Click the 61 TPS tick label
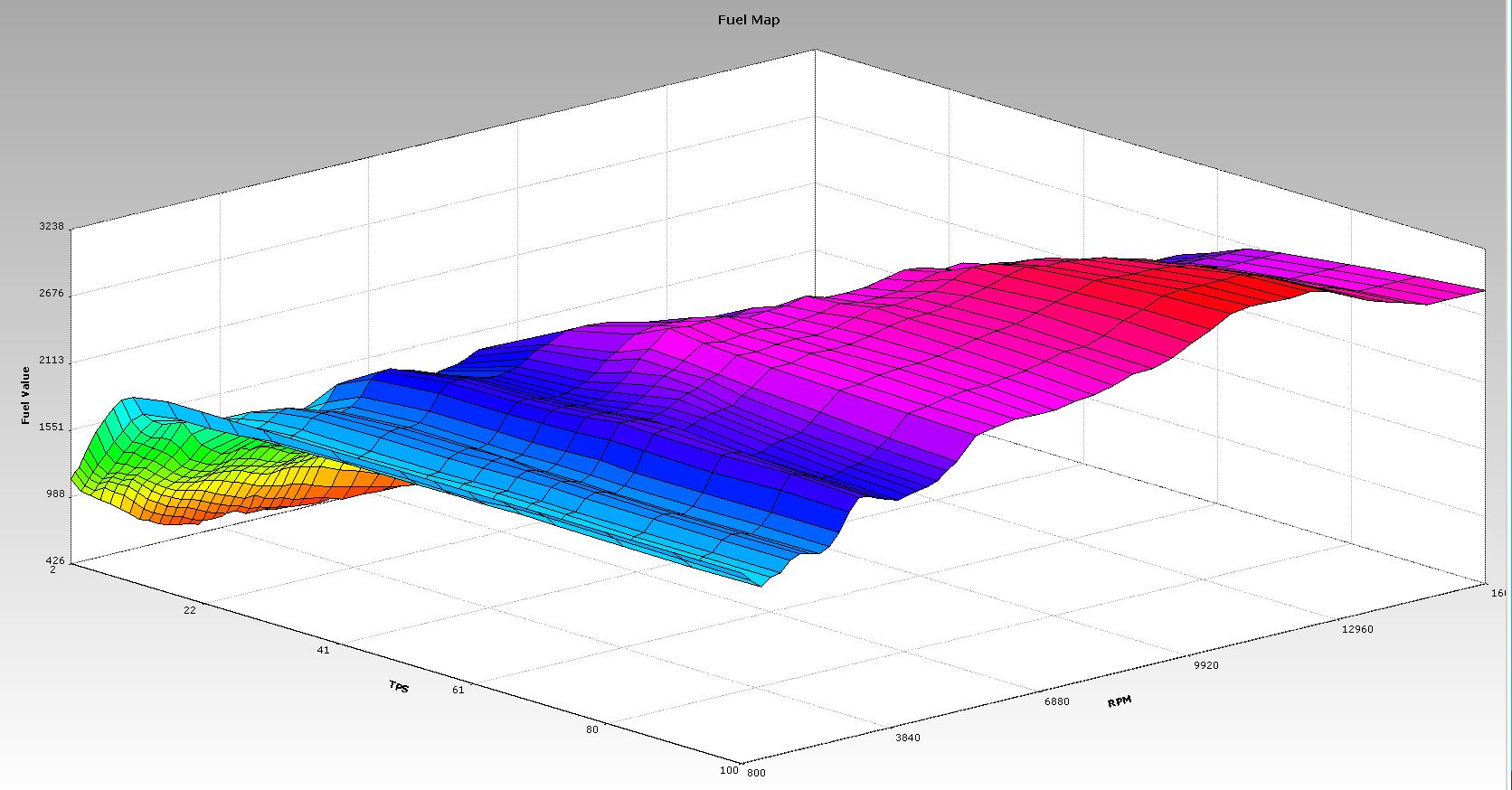This screenshot has width=1512, height=790. pyautogui.click(x=458, y=691)
